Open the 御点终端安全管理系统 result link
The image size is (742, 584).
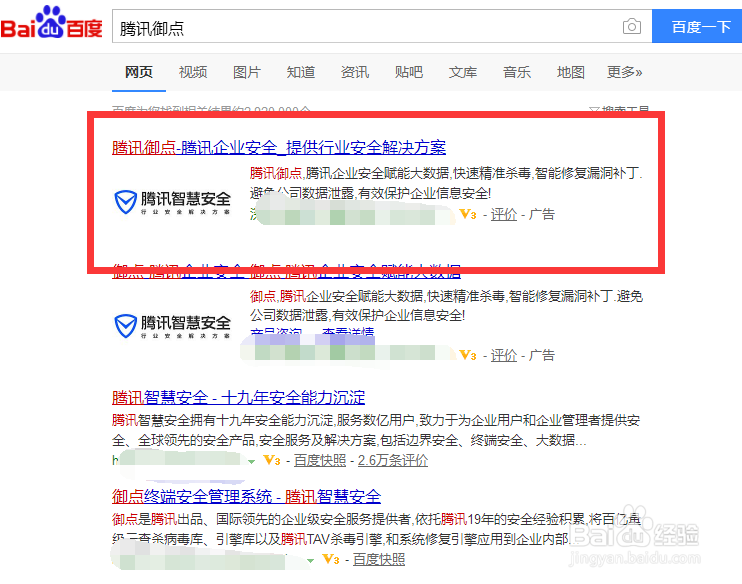point(247,496)
